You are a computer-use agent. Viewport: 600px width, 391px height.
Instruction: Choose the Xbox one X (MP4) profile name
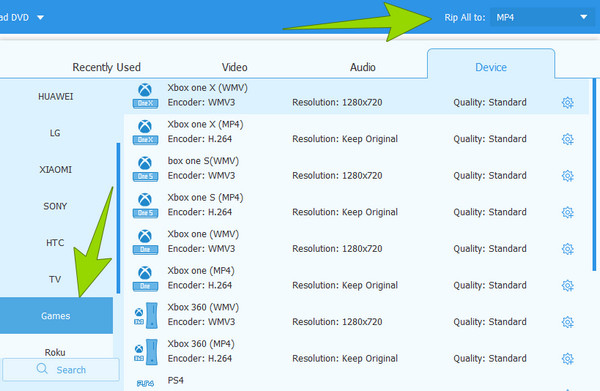[x=205, y=125]
